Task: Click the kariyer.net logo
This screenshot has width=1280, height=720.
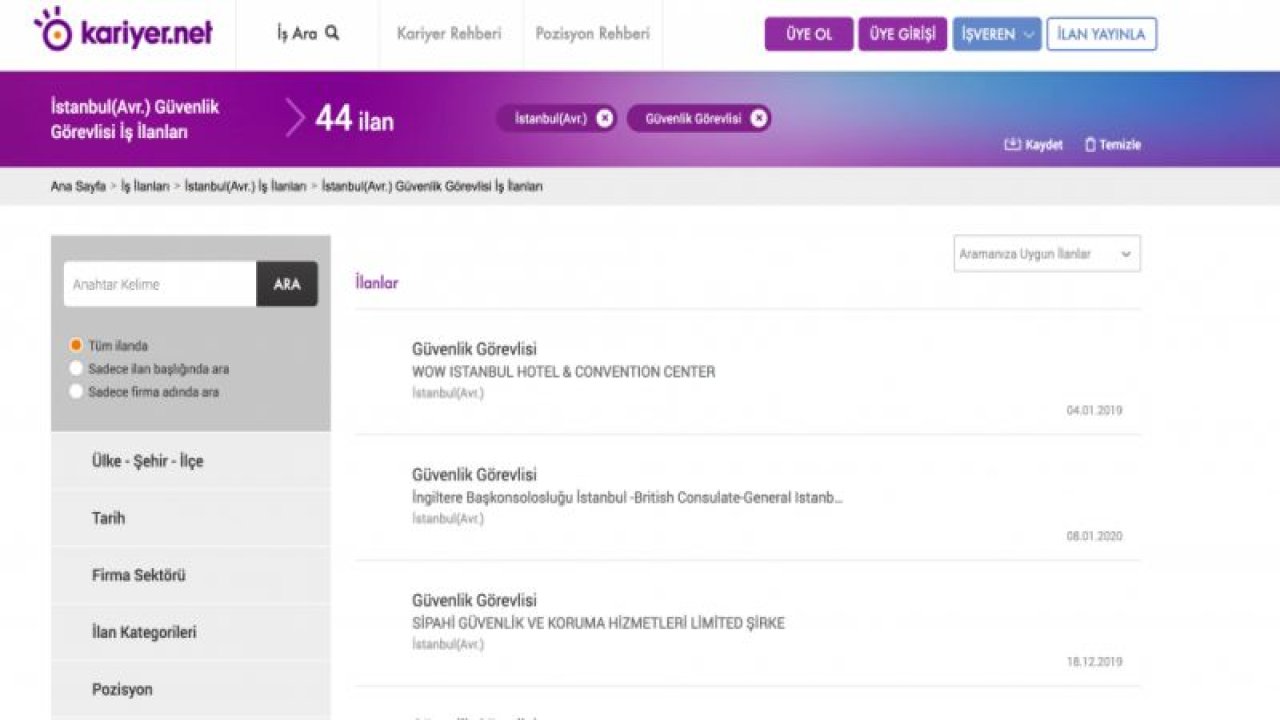Action: click(123, 32)
